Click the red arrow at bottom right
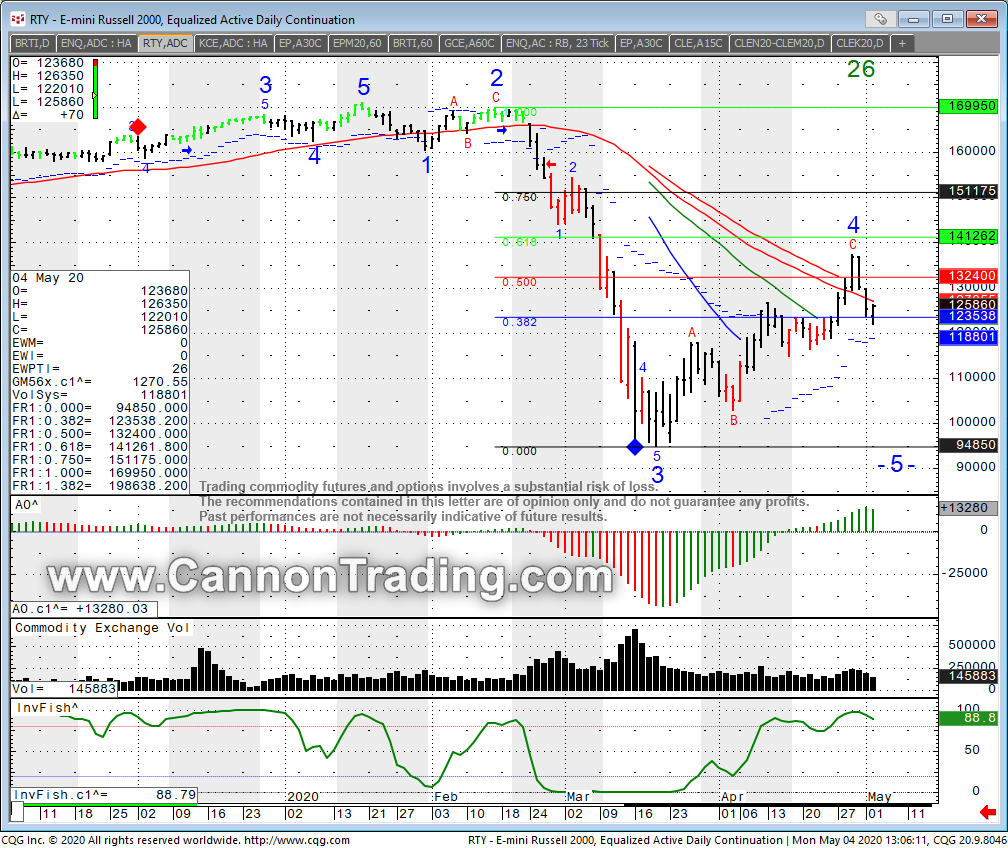 tap(988, 811)
